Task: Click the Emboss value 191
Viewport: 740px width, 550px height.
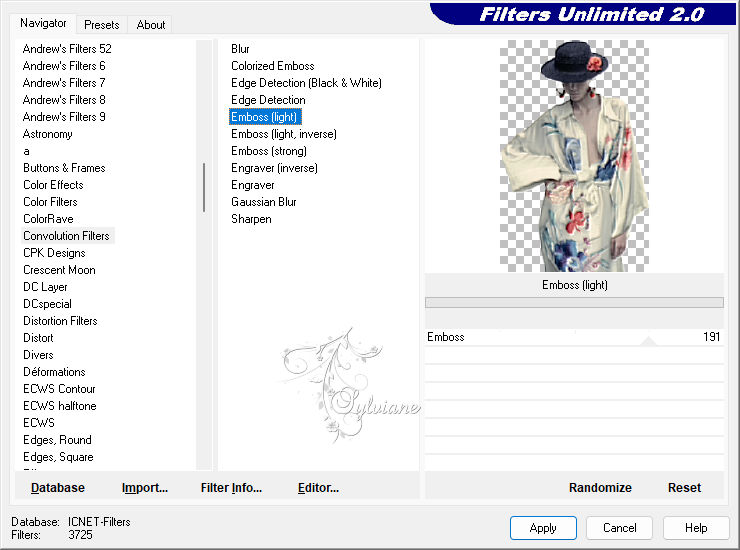Action: (711, 337)
